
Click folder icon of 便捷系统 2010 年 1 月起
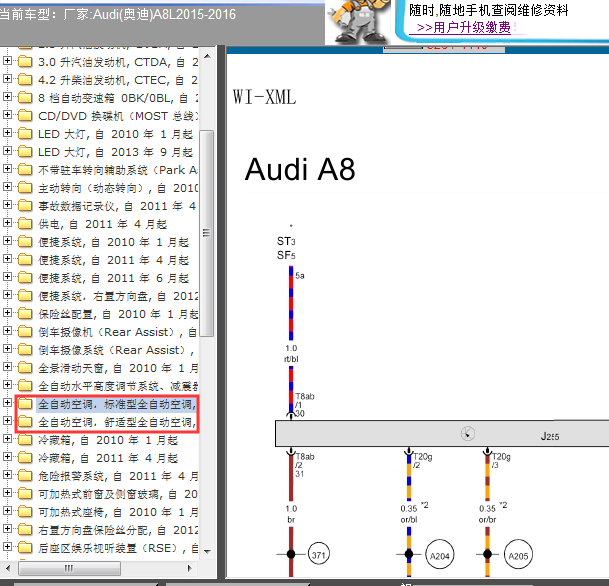pyautogui.click(x=25, y=242)
